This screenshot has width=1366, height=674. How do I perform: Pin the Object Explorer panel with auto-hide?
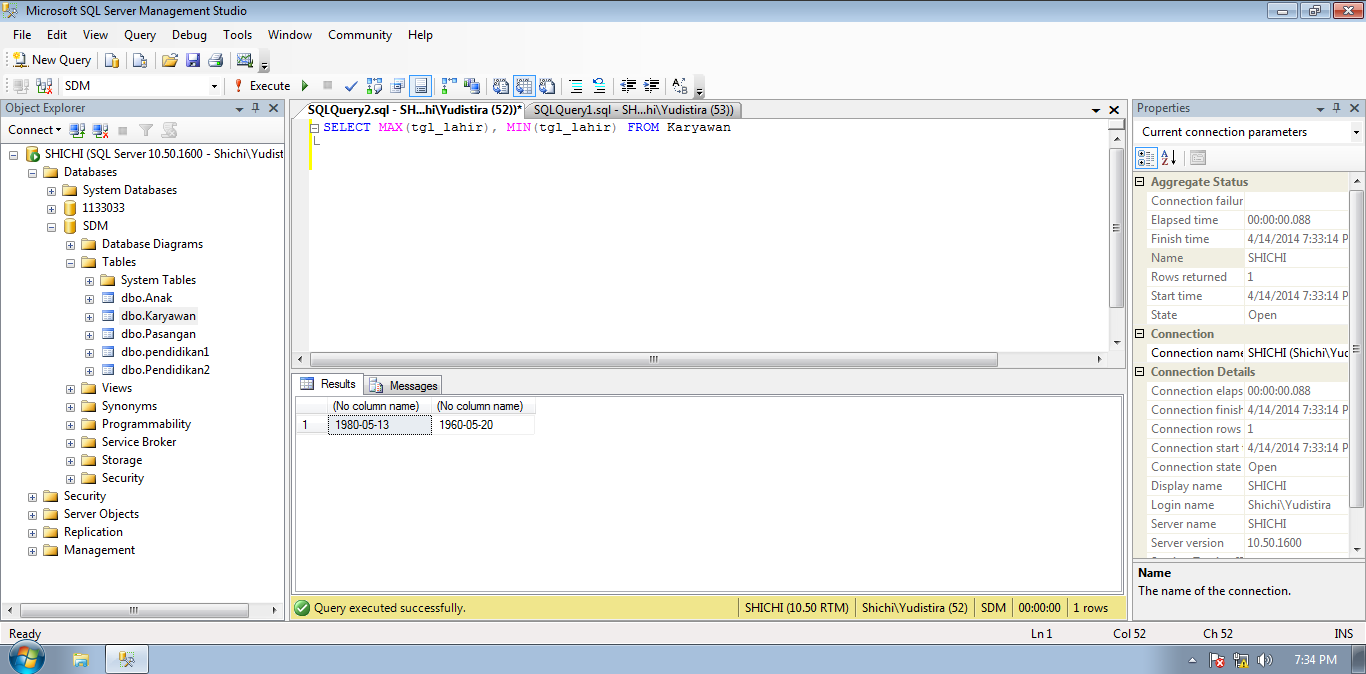256,108
